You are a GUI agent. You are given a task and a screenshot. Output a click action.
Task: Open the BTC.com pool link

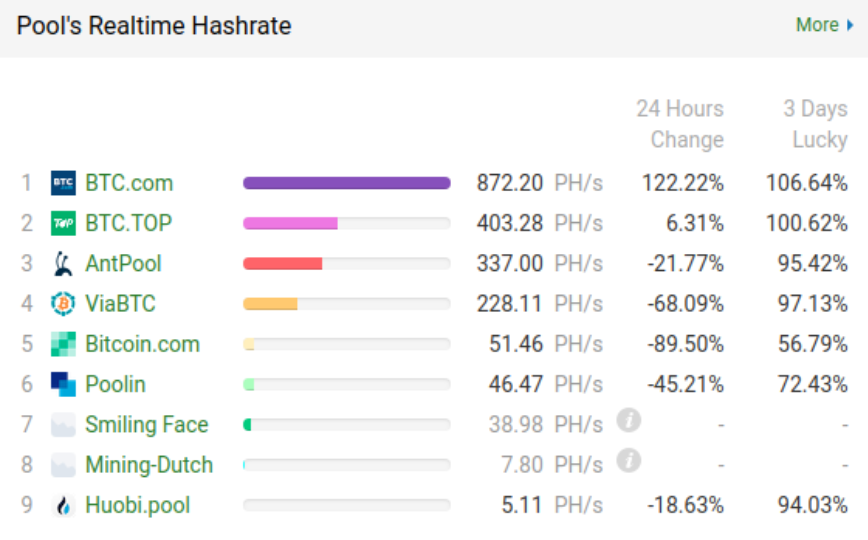(129, 183)
